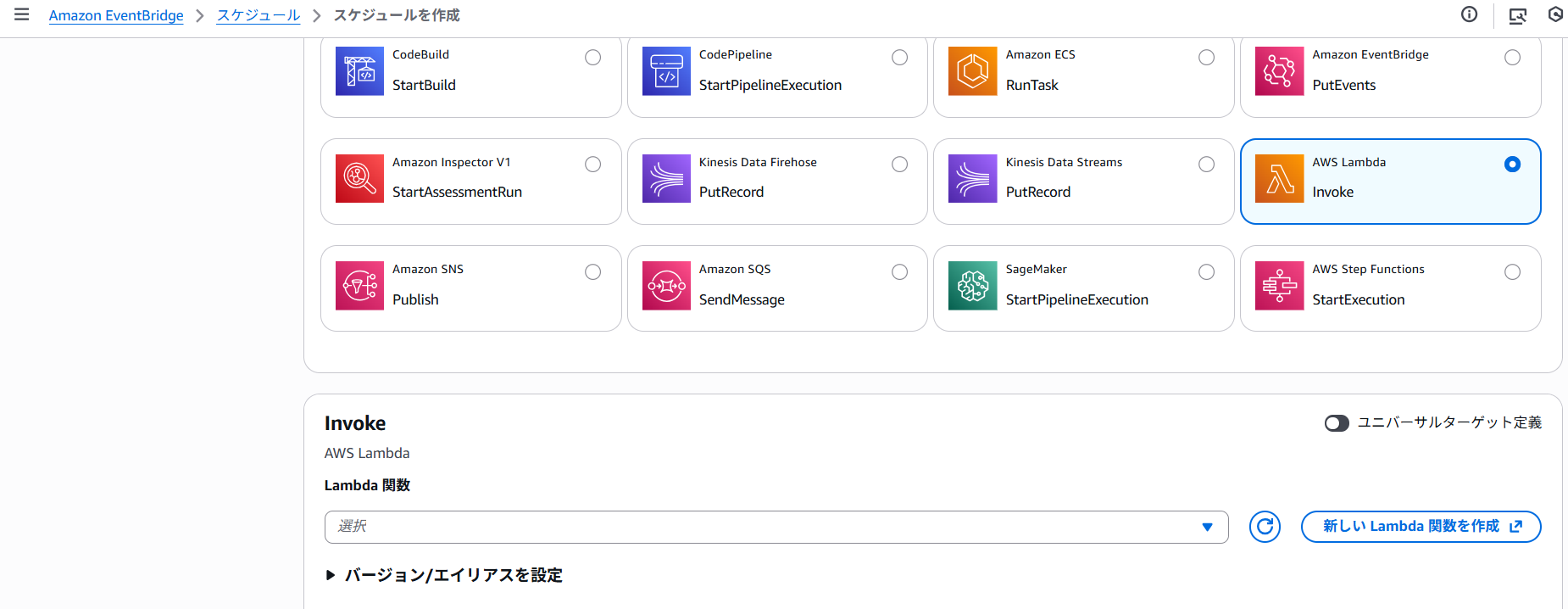Select the Kinesis Data Streams radio button
This screenshot has height=609, width=1568.
1206,165
